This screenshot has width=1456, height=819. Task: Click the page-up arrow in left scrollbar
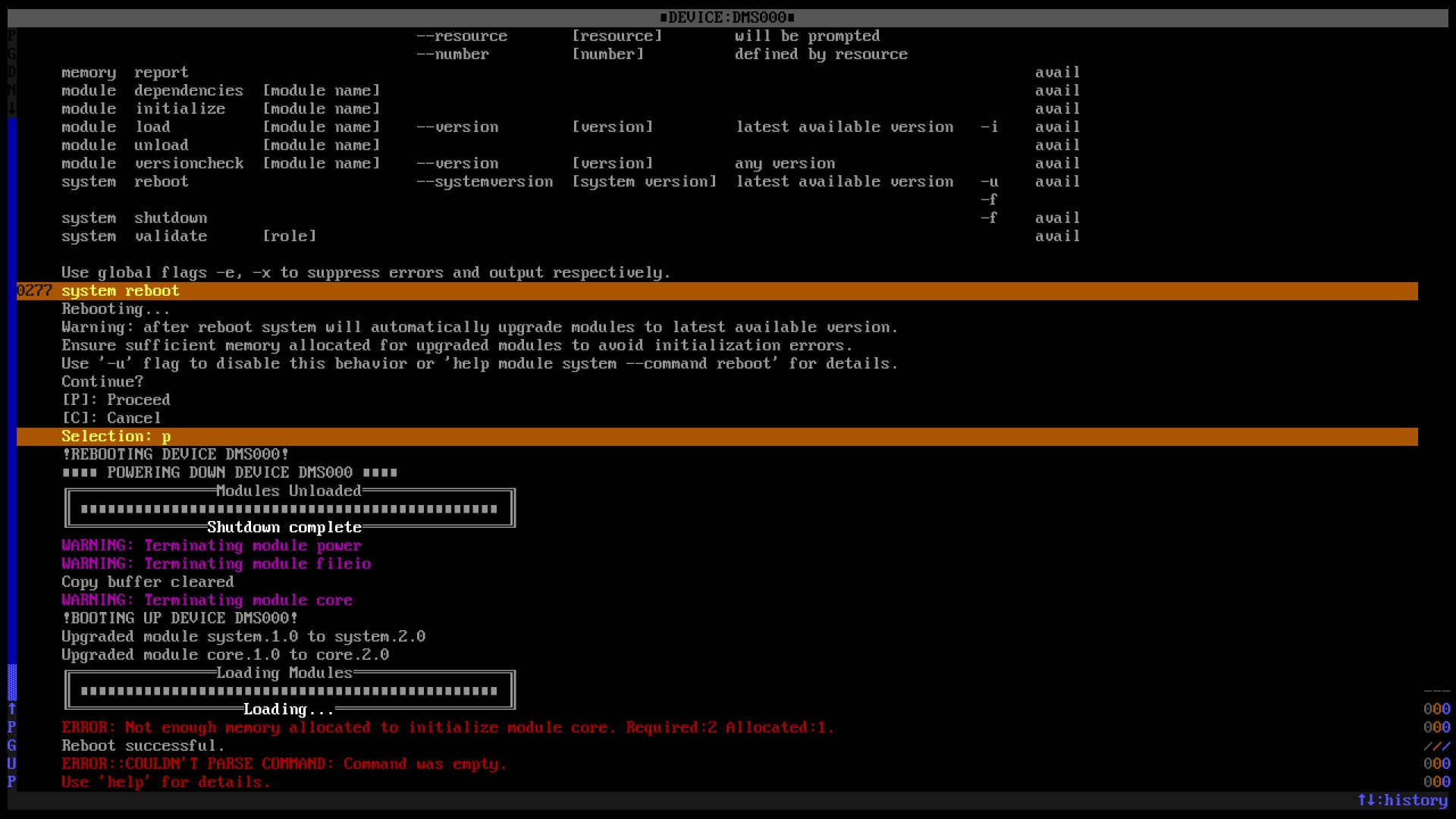(x=12, y=709)
